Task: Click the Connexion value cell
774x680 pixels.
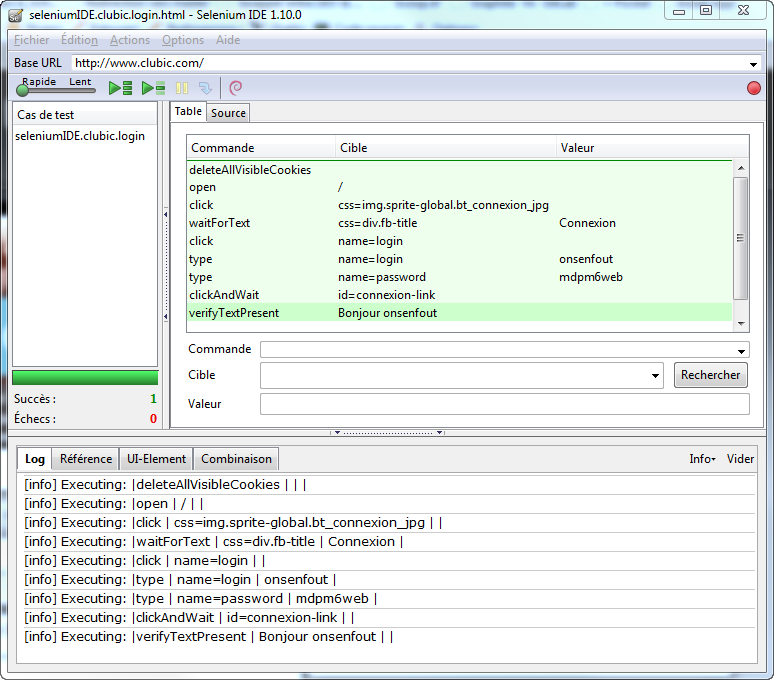Action: (587, 223)
